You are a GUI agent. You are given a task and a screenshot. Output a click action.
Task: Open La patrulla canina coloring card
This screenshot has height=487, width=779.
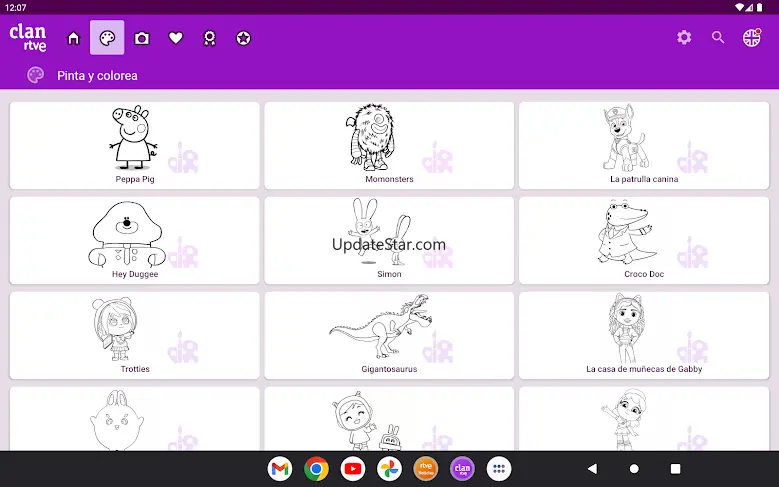click(x=644, y=146)
